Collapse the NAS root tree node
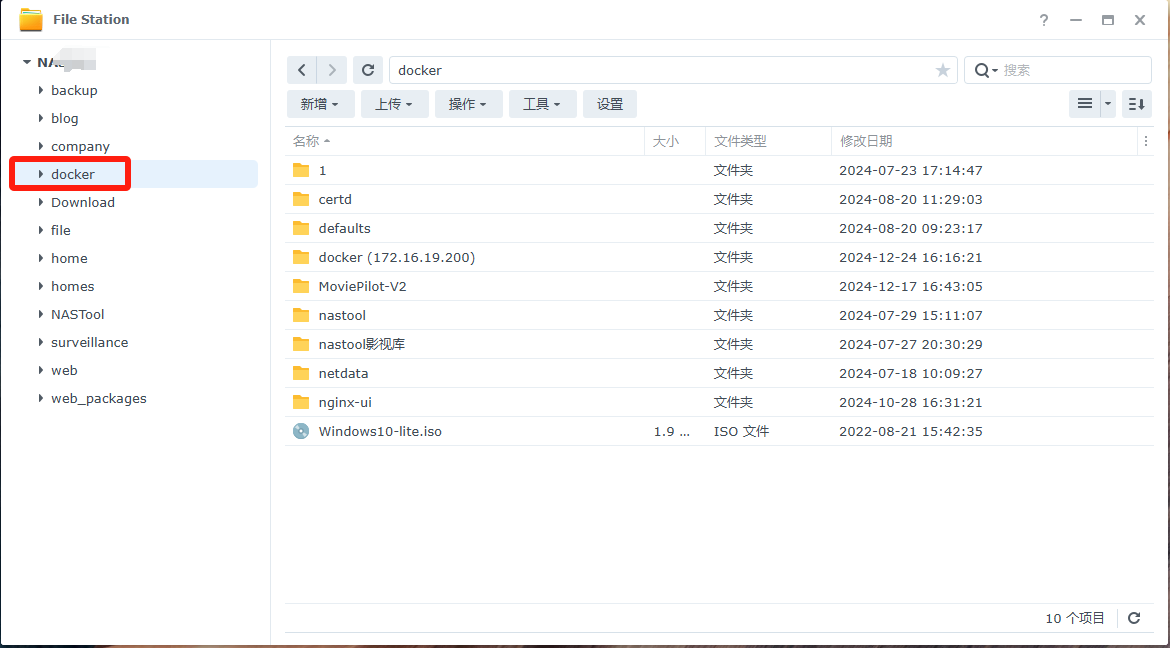The width and height of the screenshot is (1170, 648). coord(26,62)
